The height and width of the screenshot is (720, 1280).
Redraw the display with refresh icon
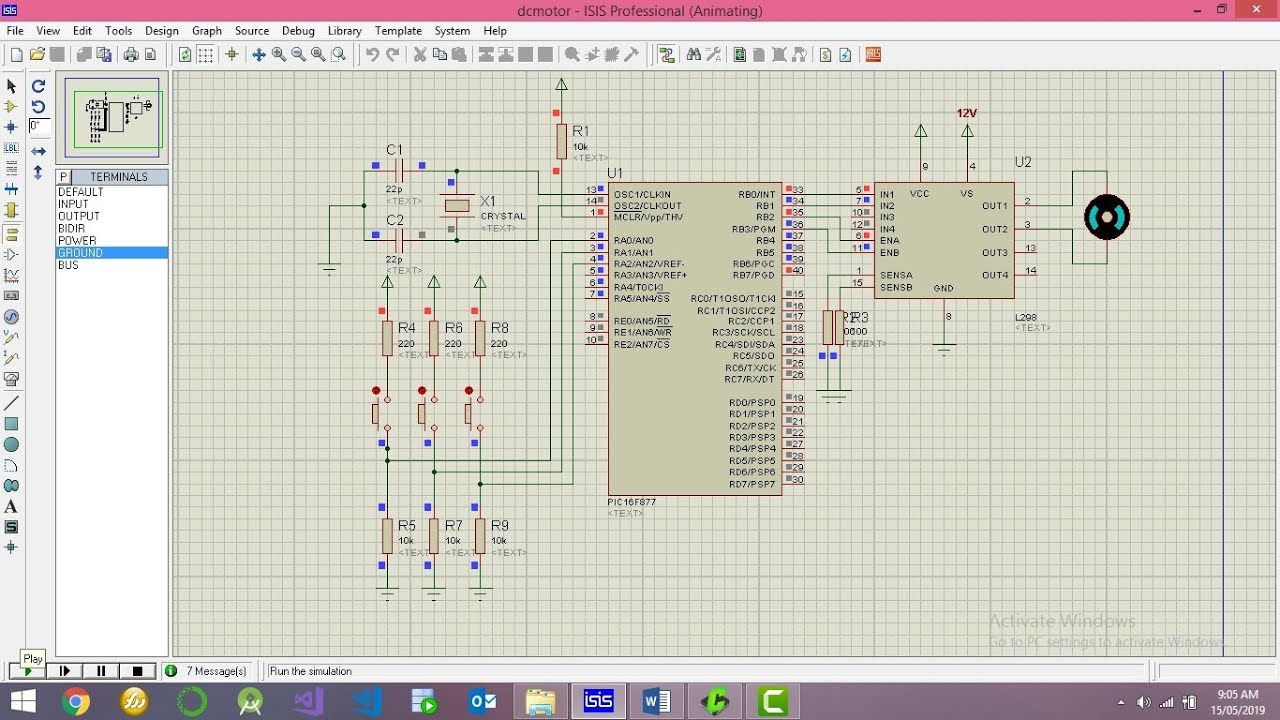pos(185,55)
